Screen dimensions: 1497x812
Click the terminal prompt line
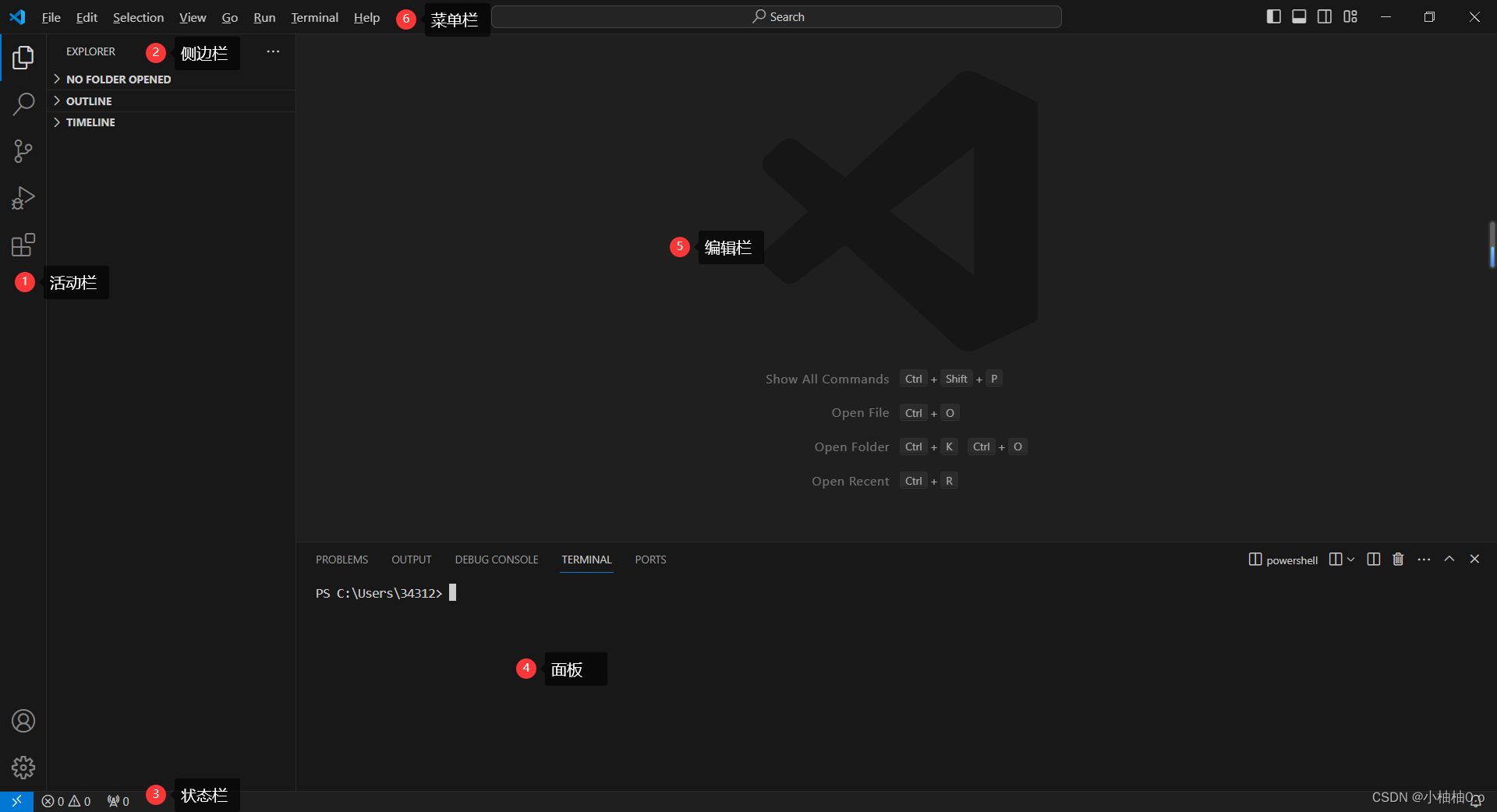click(386, 593)
